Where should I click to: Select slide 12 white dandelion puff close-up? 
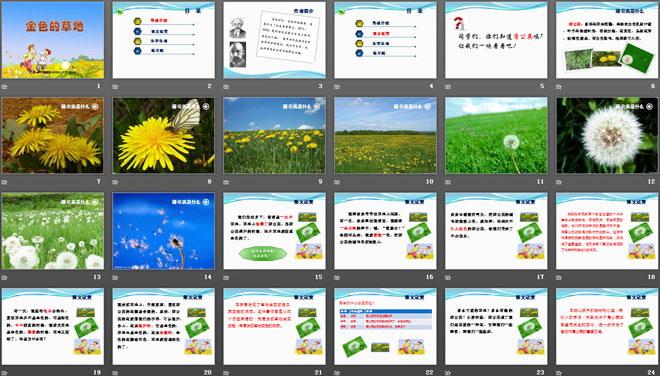607,136
